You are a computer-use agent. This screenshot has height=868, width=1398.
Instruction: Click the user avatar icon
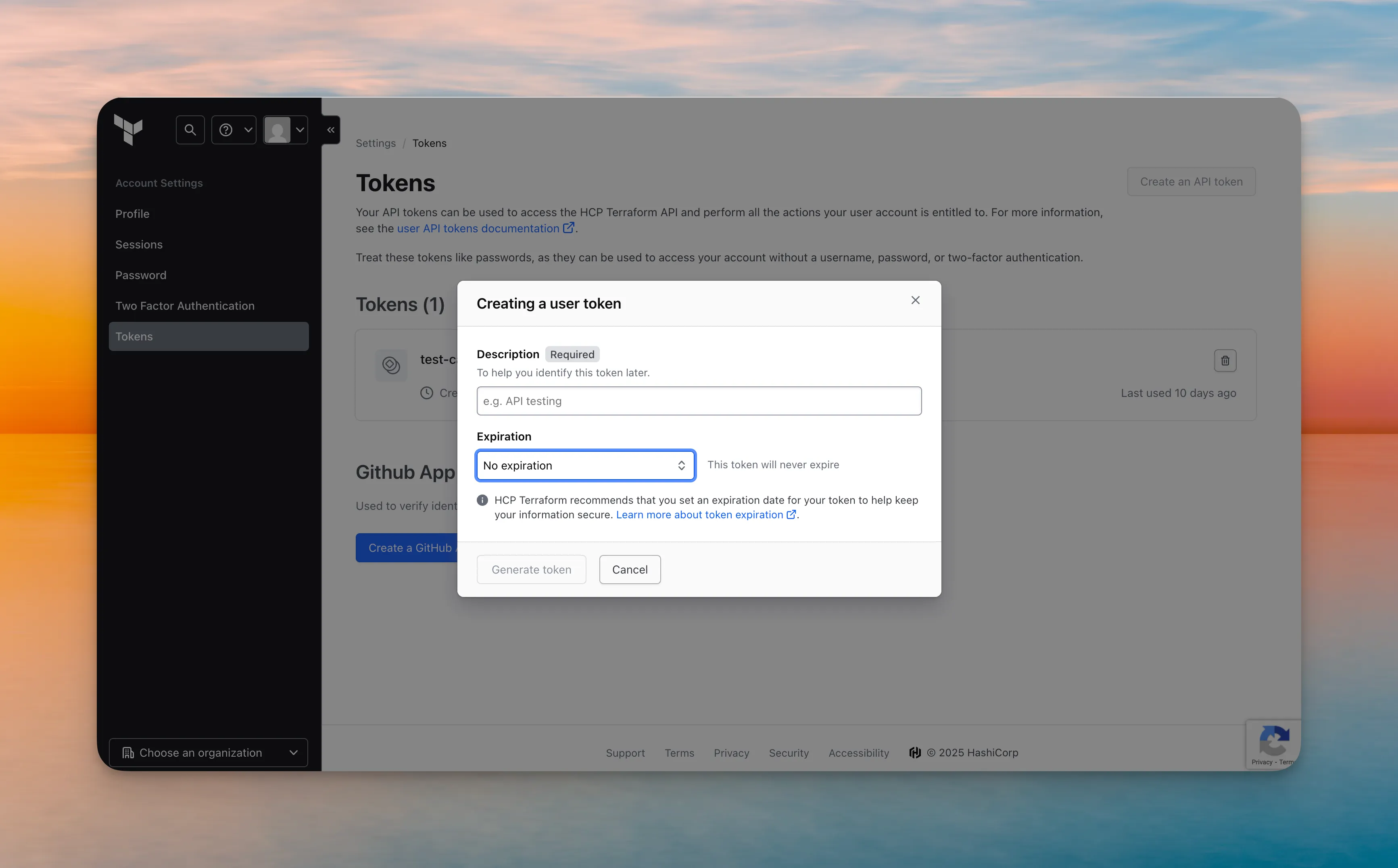tap(278, 130)
